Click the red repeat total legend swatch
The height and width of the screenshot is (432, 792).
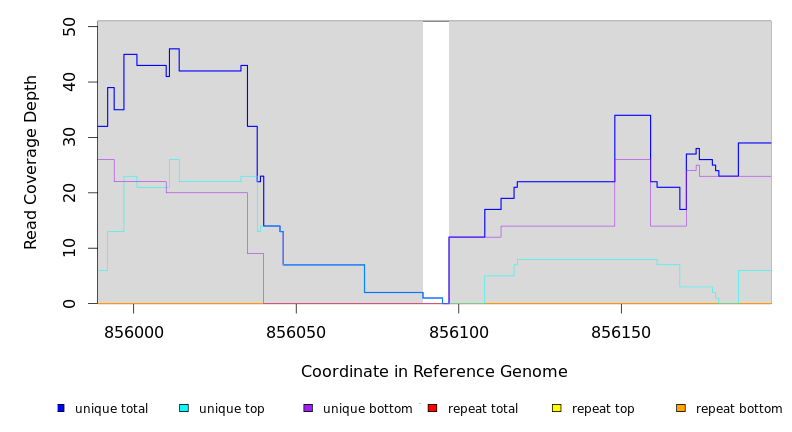432,408
